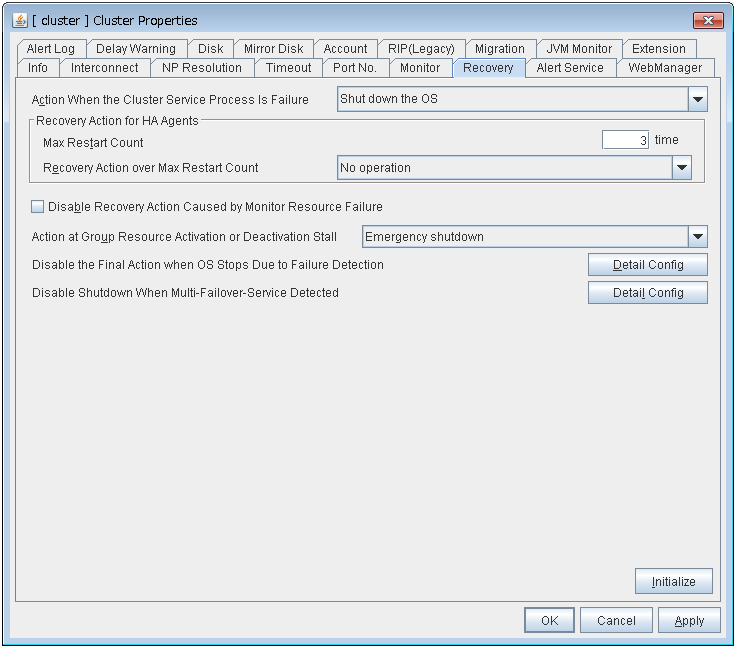Switch to the Interconnect tab
The width and height of the screenshot is (736, 648).
coord(105,68)
